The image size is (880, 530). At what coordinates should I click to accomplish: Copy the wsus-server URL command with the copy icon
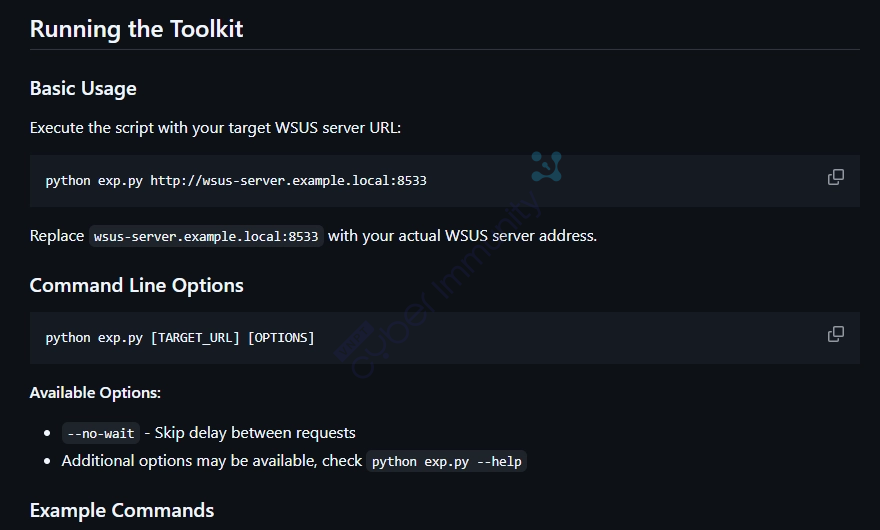836,177
